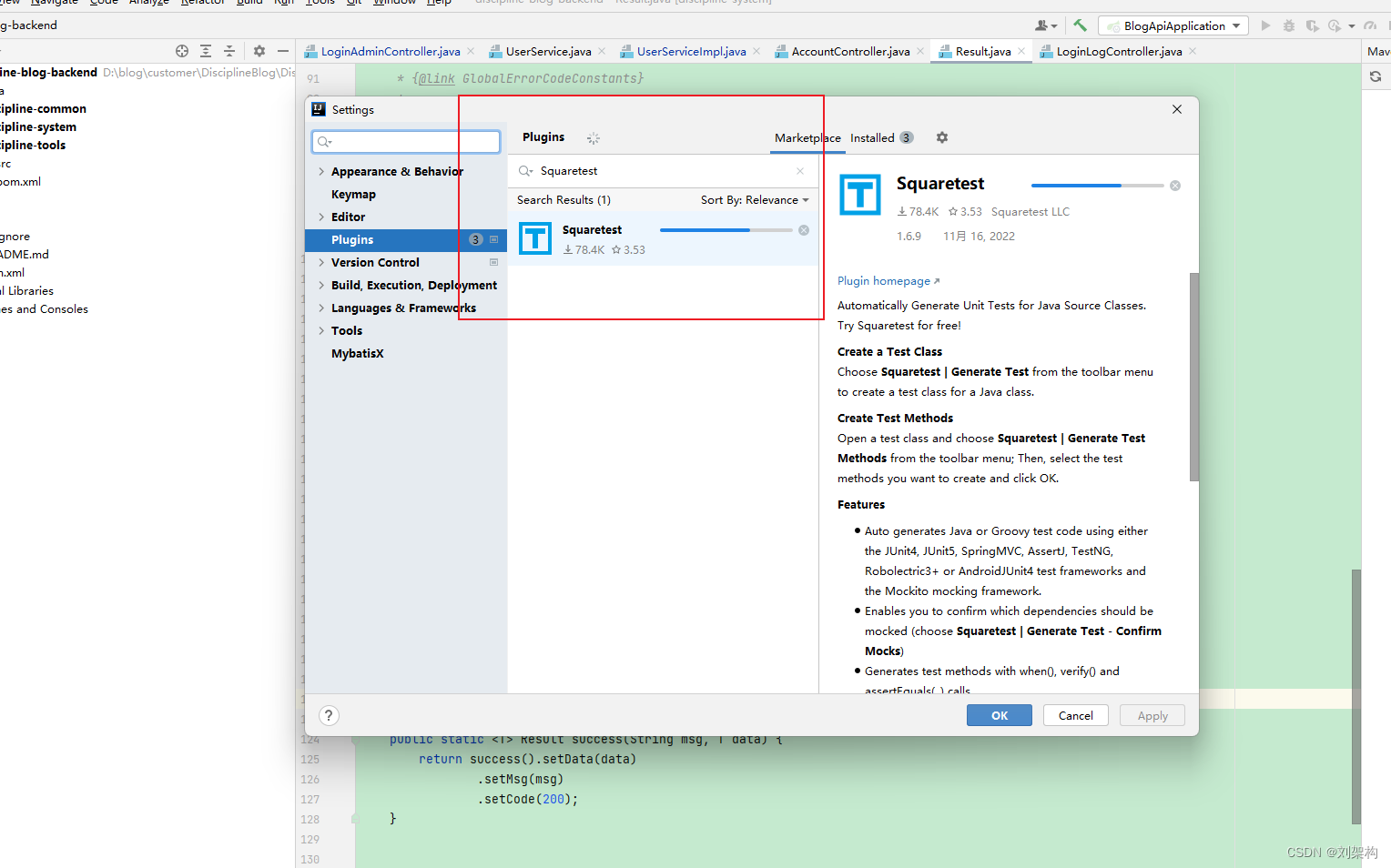This screenshot has width=1391, height=868.
Task: Expand Build, Execution, Deployment node
Action: [x=321, y=285]
